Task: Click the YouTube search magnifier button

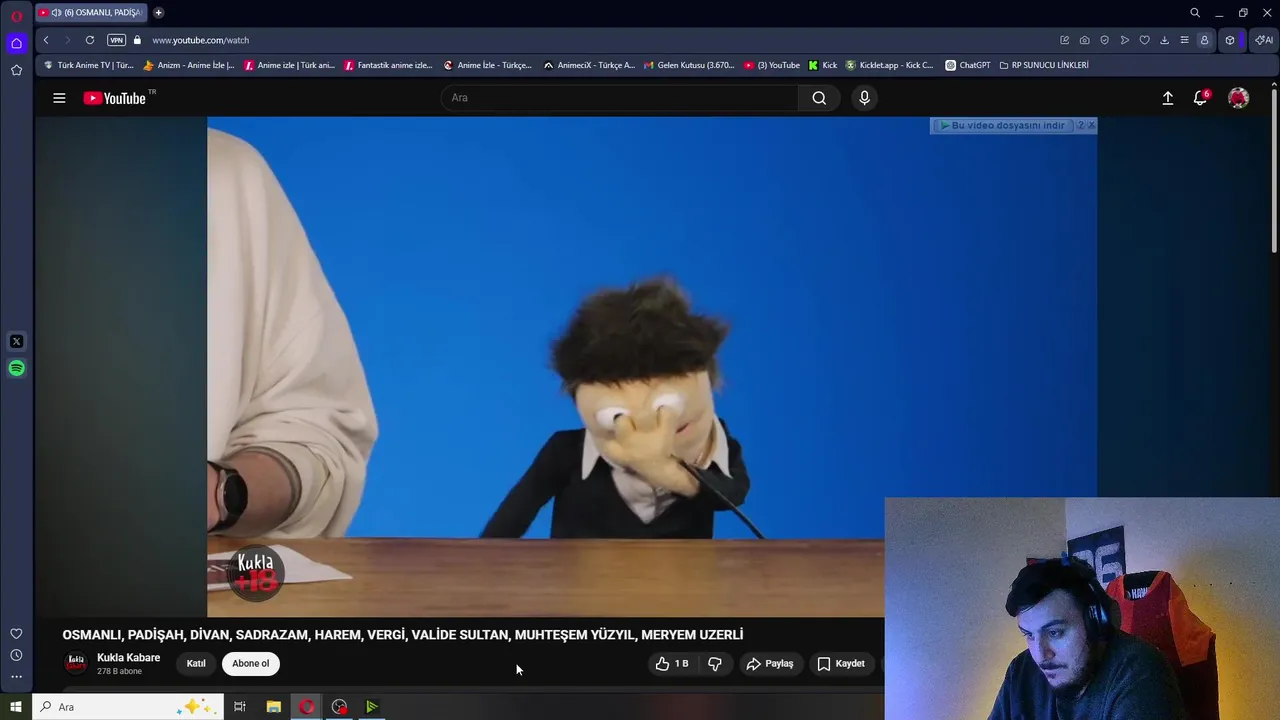Action: click(819, 98)
